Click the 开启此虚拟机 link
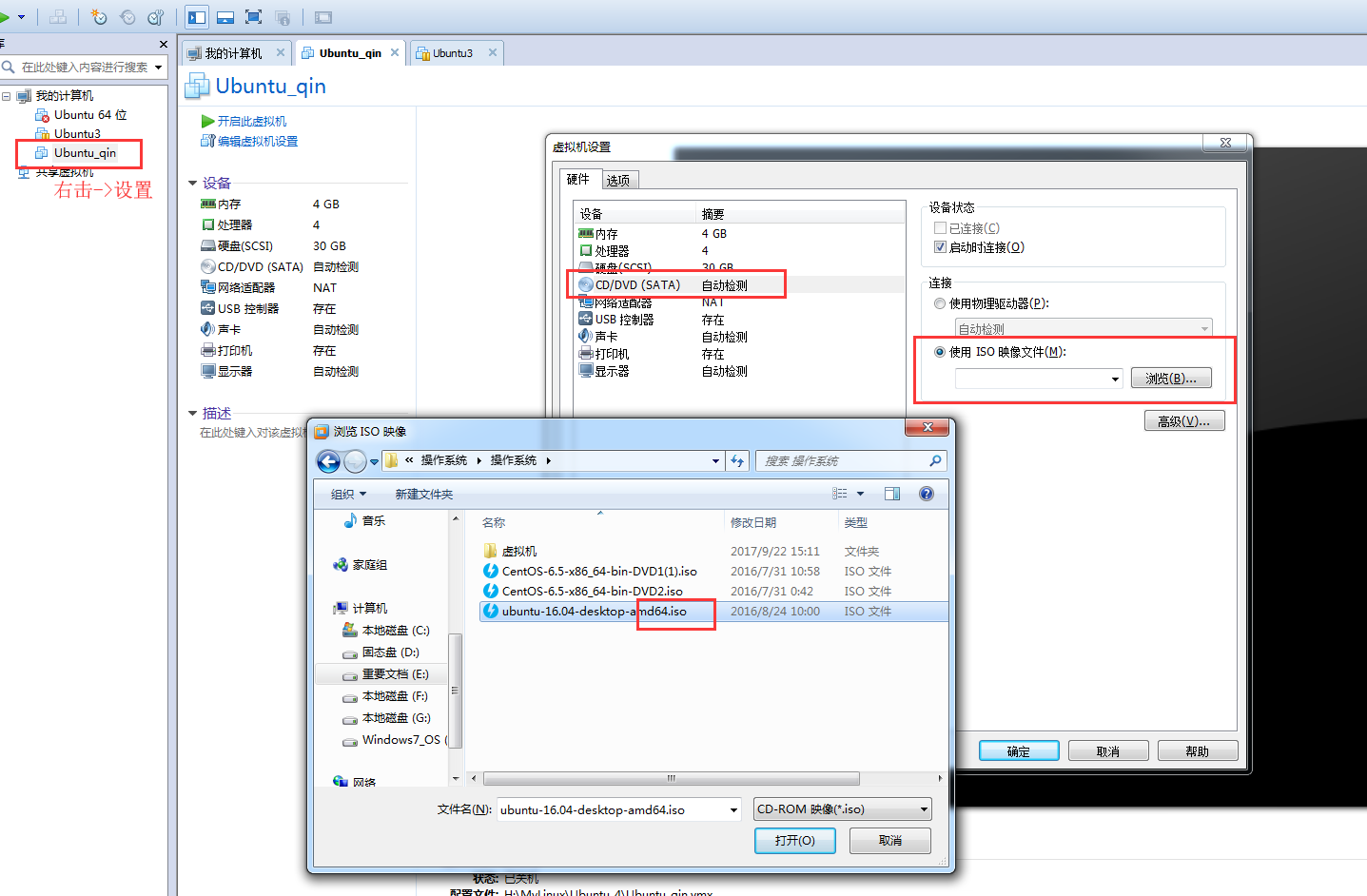 click(252, 121)
